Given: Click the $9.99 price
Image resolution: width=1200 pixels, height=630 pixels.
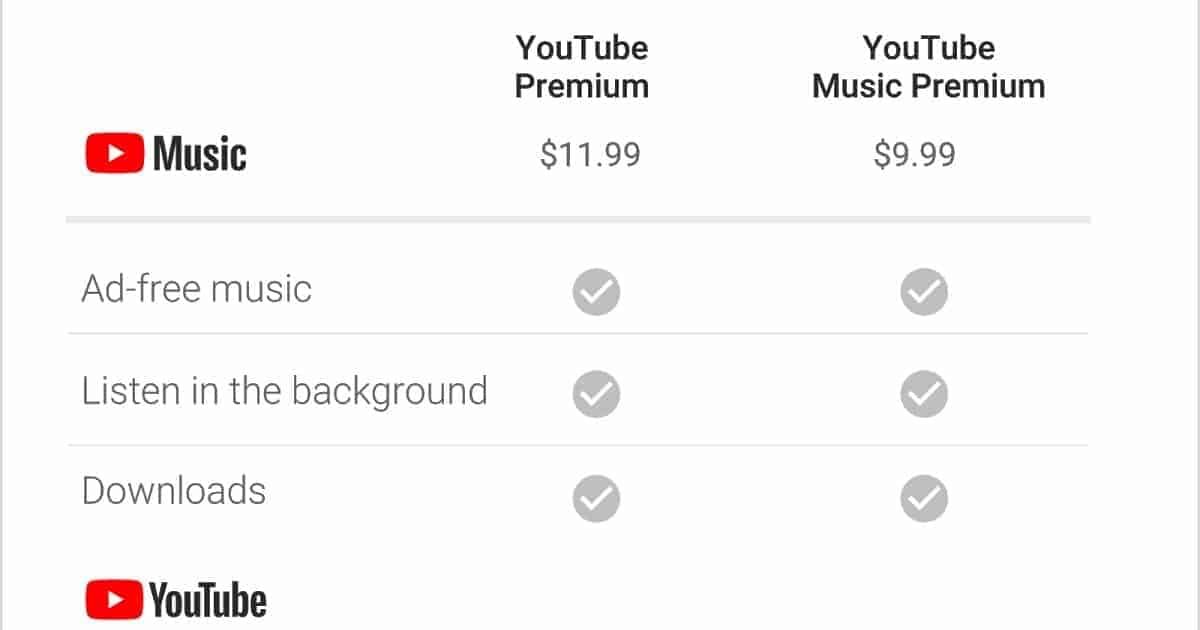Looking at the screenshot, I should (914, 155).
